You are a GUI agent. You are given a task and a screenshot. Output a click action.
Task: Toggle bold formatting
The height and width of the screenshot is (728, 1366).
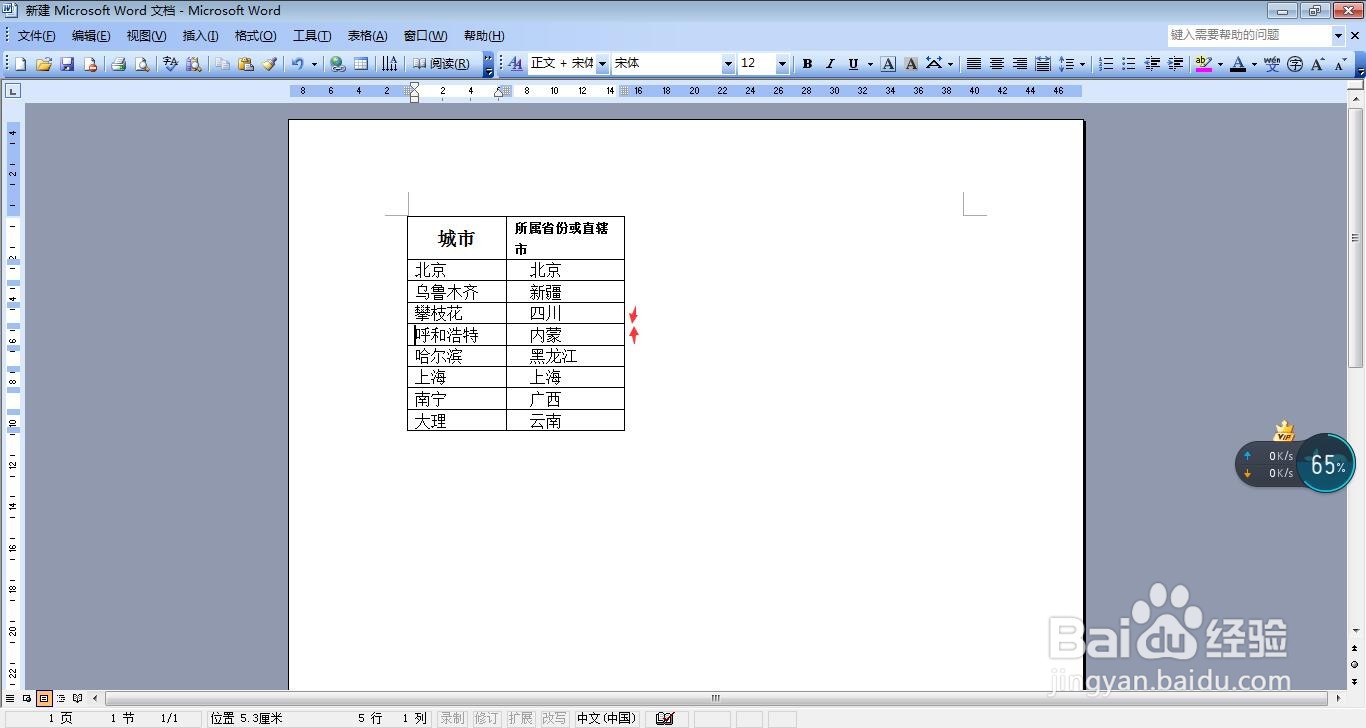[x=807, y=64]
